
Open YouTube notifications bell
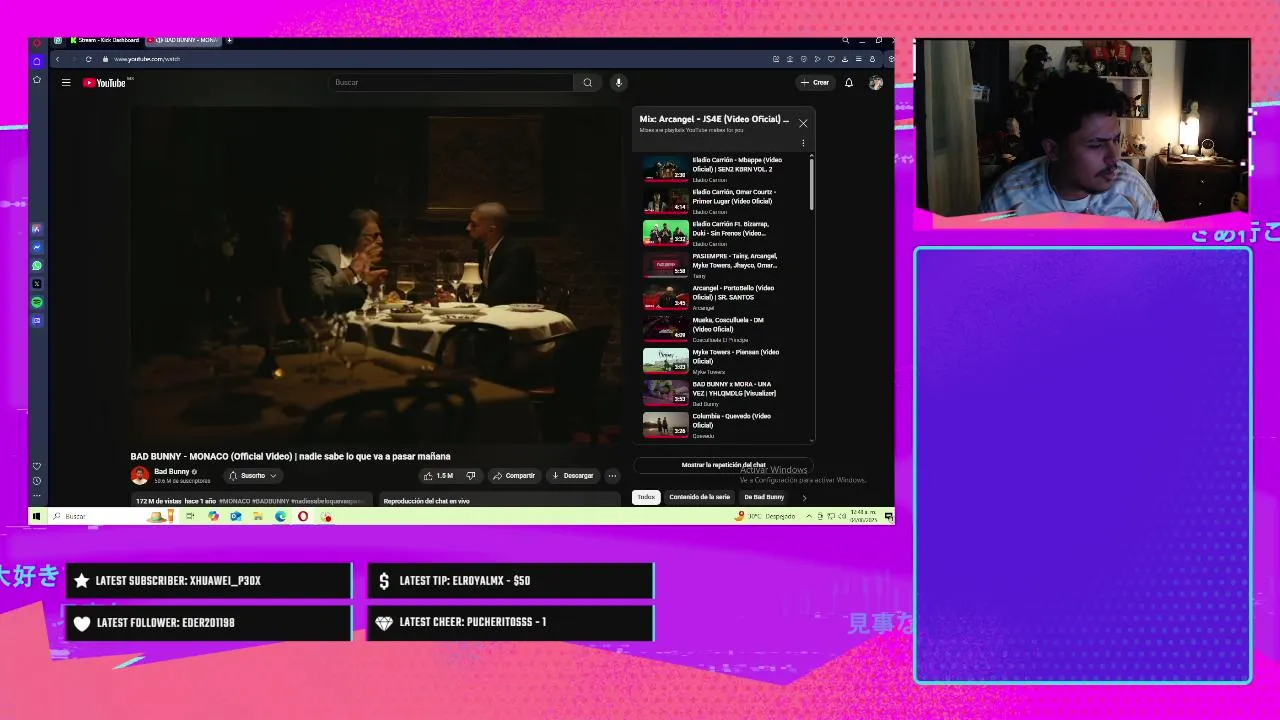849,83
